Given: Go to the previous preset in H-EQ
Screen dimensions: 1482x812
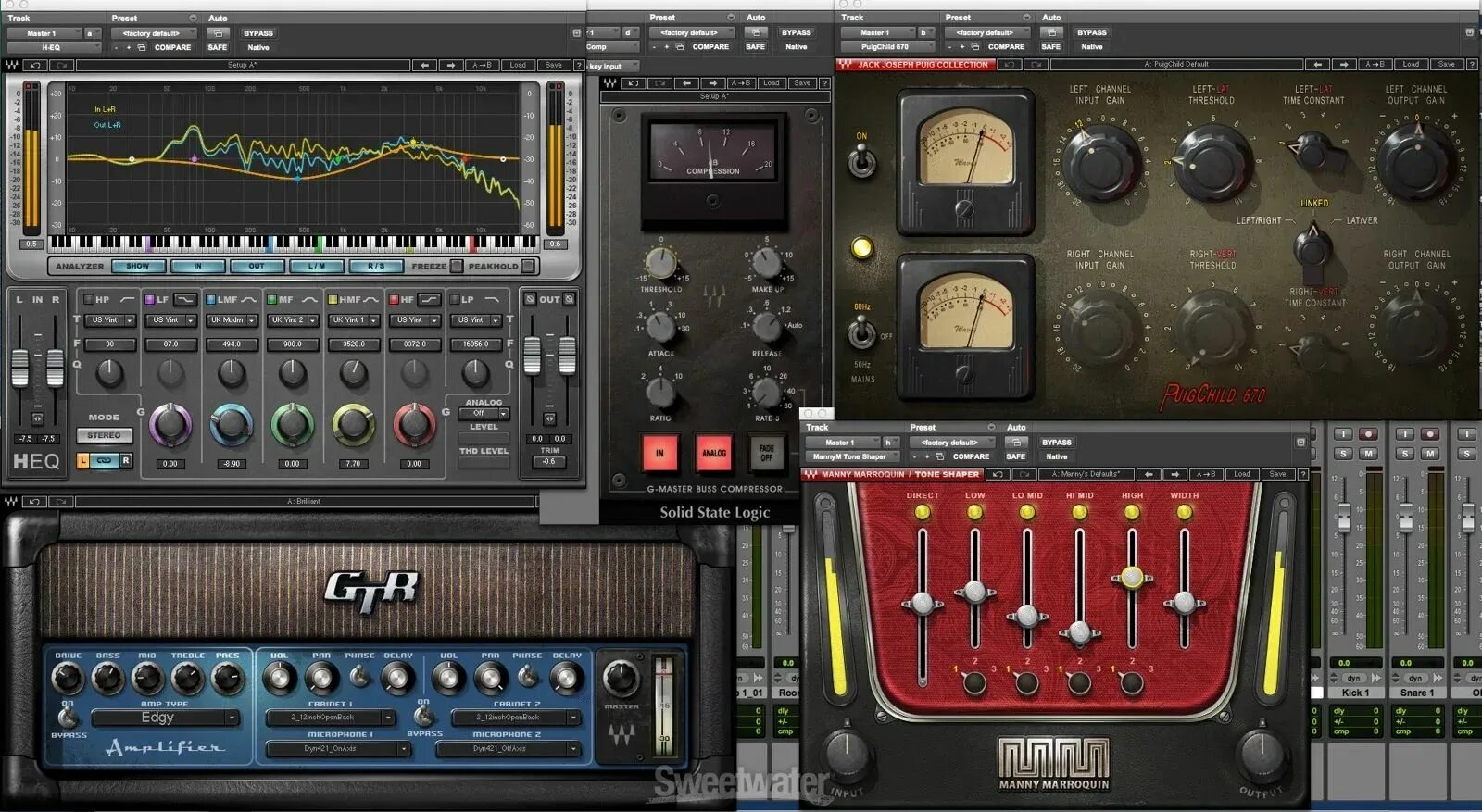Looking at the screenshot, I should 424,65.
